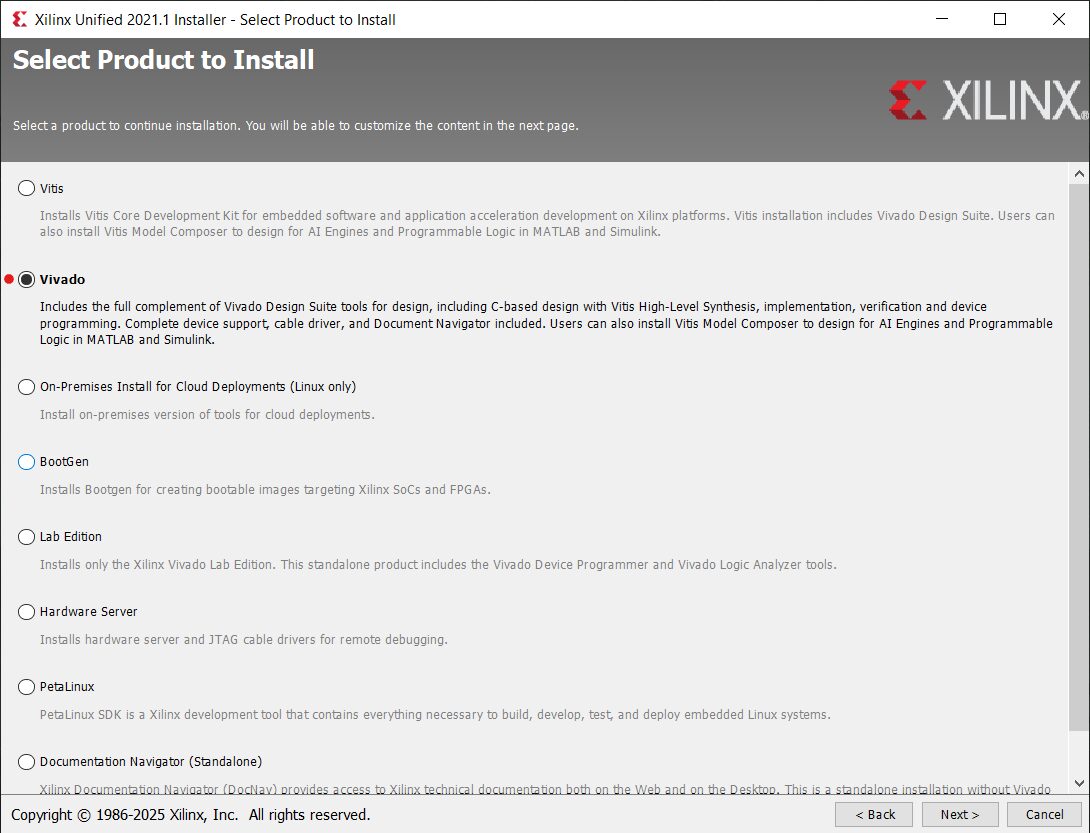Select Documentation Navigator (Standalone) option
Image resolution: width=1090 pixels, height=833 pixels.
pos(26,762)
